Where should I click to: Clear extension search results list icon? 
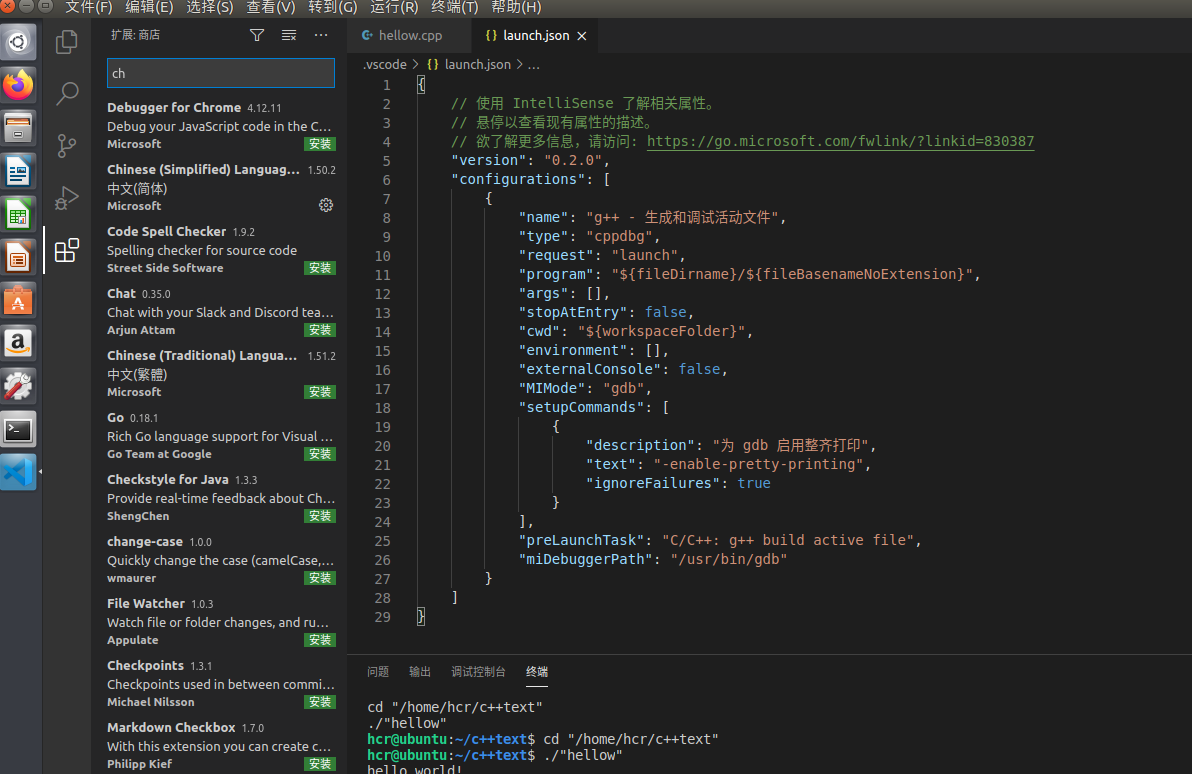[289, 35]
